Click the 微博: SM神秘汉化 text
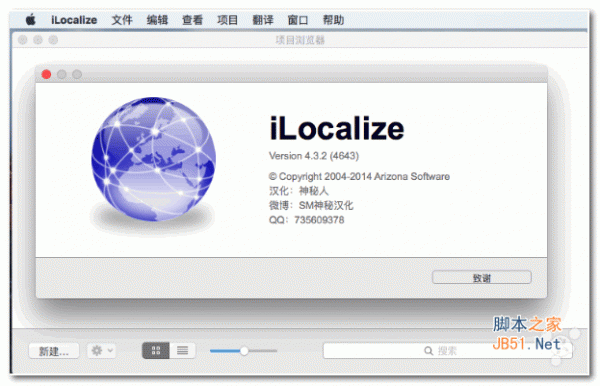The height and width of the screenshot is (386, 600). tap(311, 205)
